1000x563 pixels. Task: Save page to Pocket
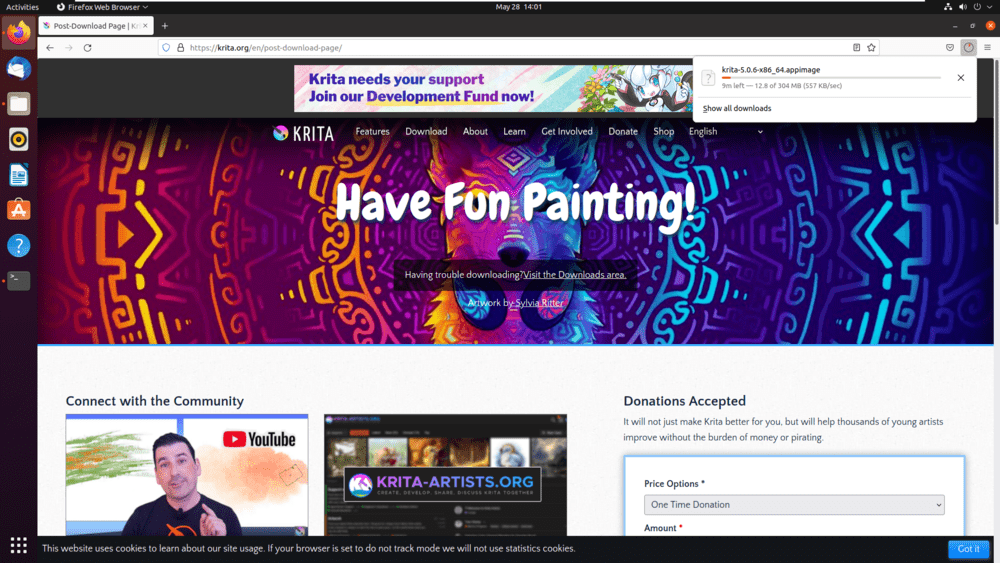[x=950, y=48]
